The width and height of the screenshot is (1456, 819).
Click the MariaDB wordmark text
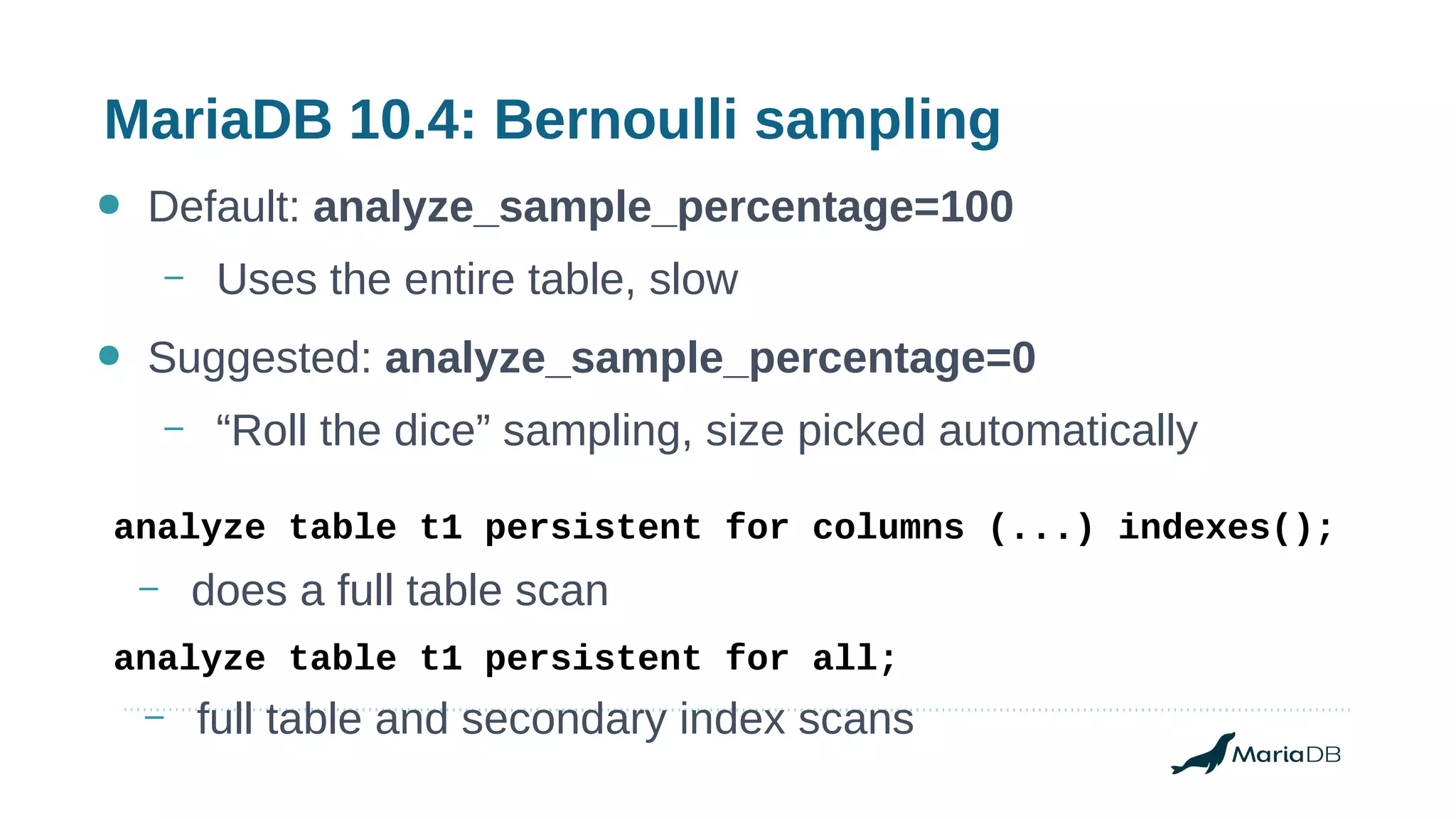(x=1286, y=754)
